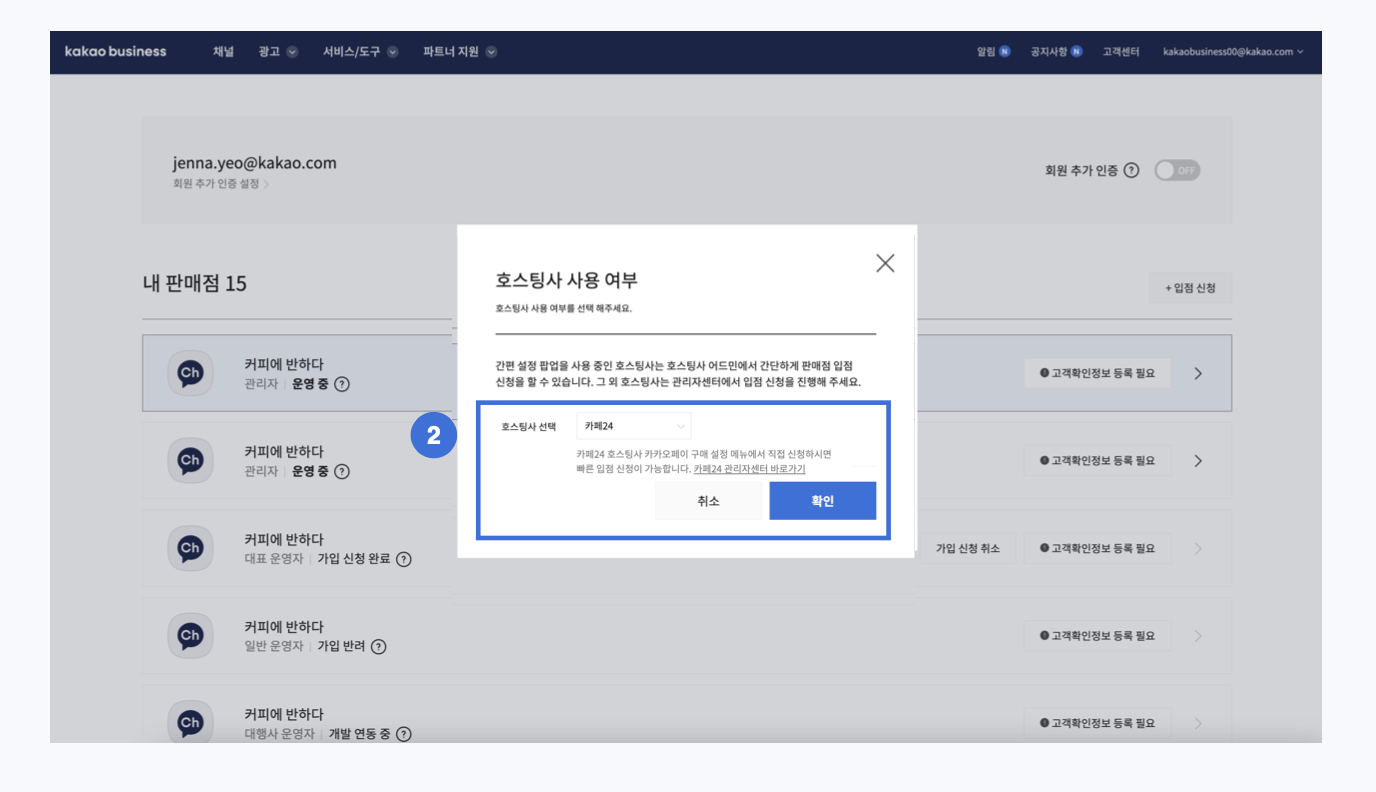Expand the 서비스/도구 menu dropdown
Image resolution: width=1376 pixels, height=792 pixels.
[x=360, y=52]
